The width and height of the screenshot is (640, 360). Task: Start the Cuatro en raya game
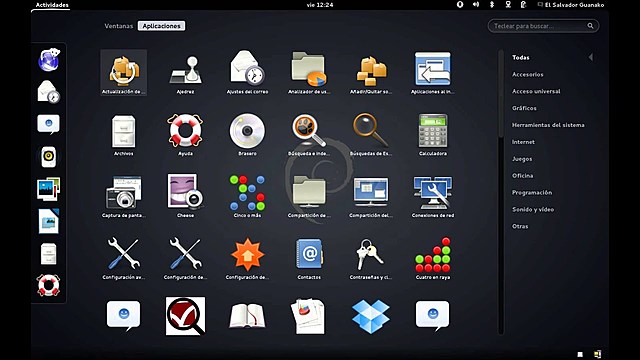433,258
